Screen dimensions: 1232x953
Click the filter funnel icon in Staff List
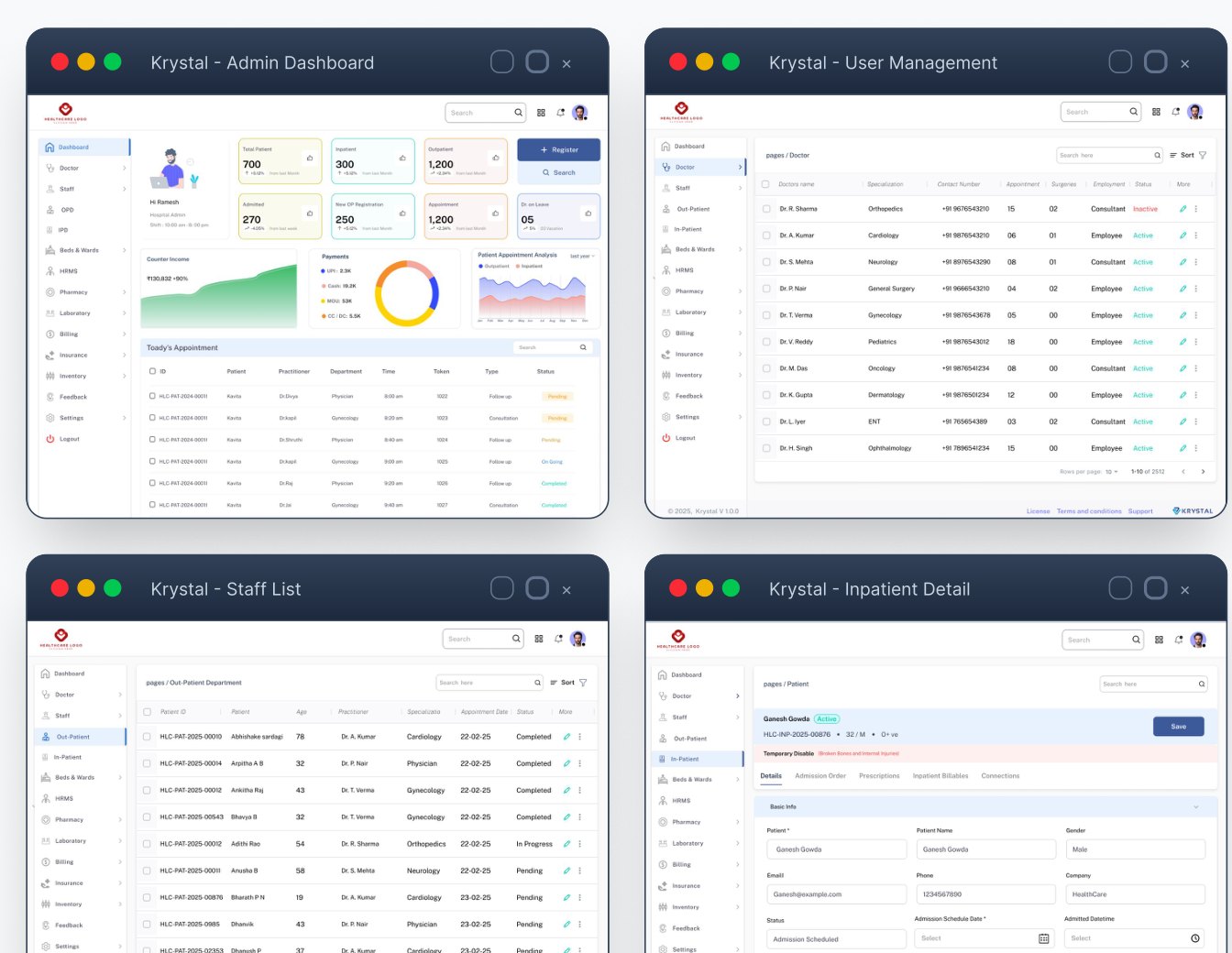[583, 683]
